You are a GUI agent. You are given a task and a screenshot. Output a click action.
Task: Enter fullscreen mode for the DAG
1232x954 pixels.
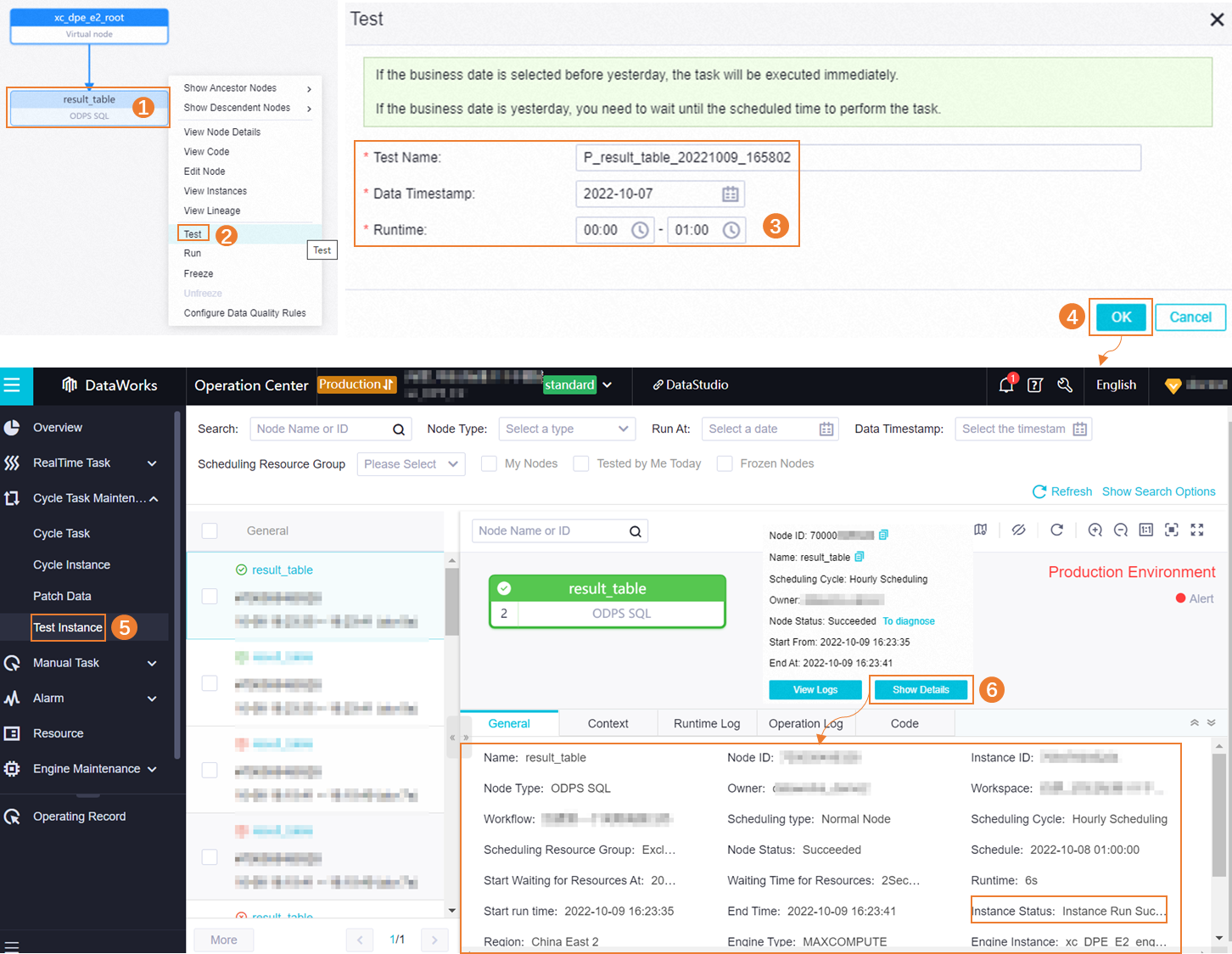1197,530
